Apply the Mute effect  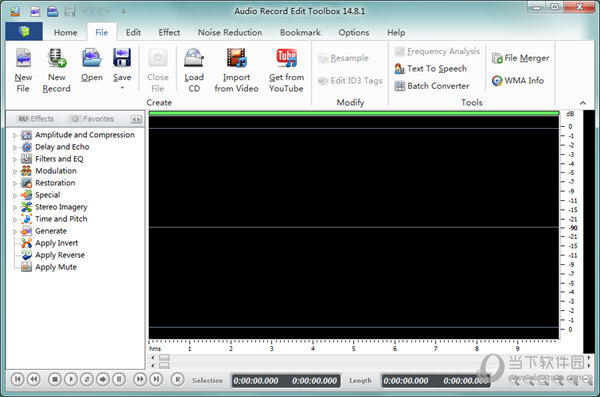click(49, 267)
